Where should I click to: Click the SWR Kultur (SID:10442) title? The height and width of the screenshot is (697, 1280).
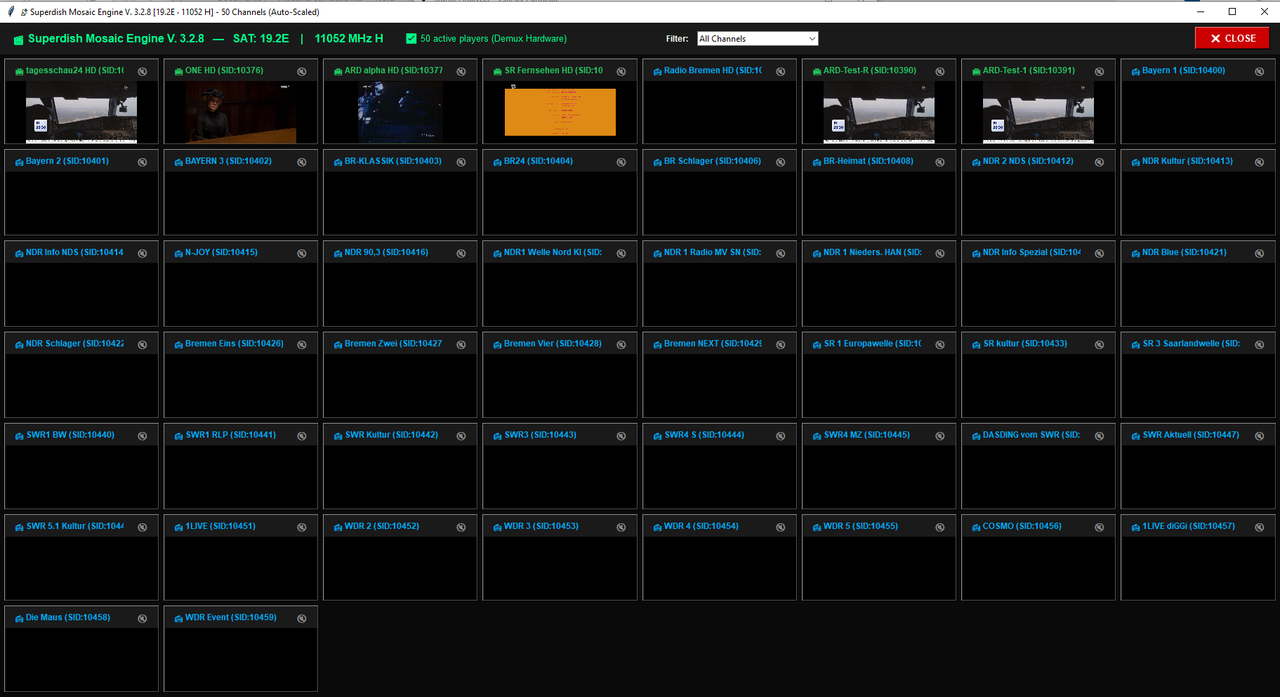click(x=391, y=435)
